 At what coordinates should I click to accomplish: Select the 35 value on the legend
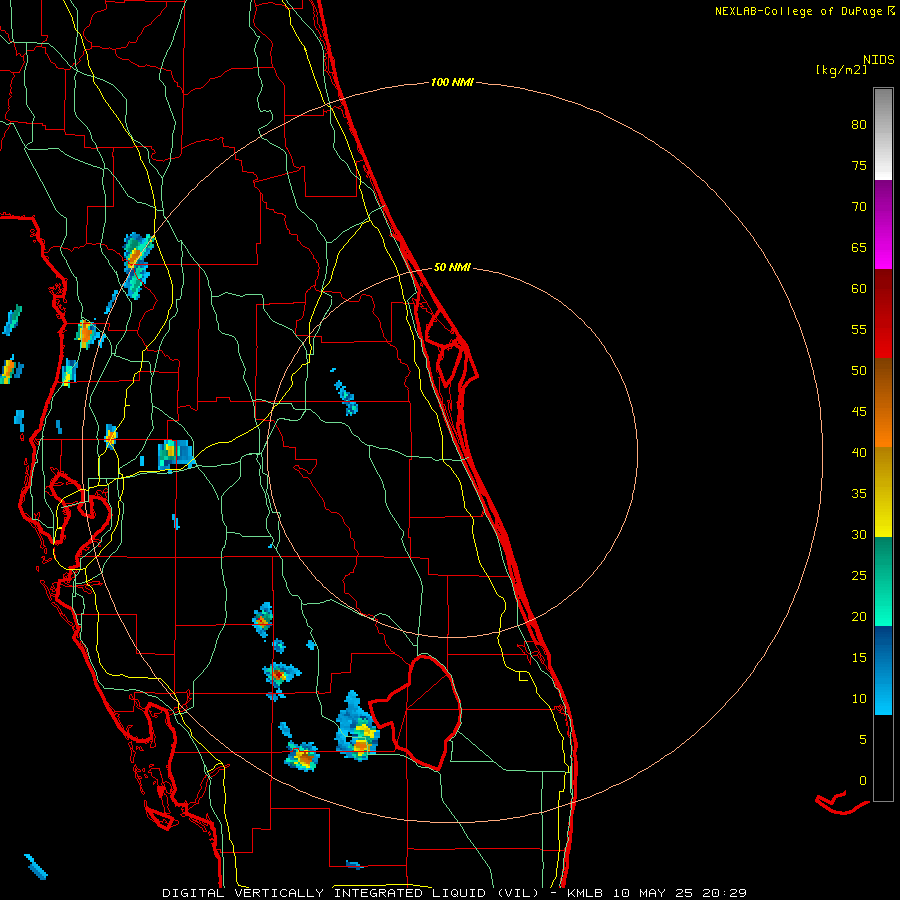pyautogui.click(x=859, y=494)
